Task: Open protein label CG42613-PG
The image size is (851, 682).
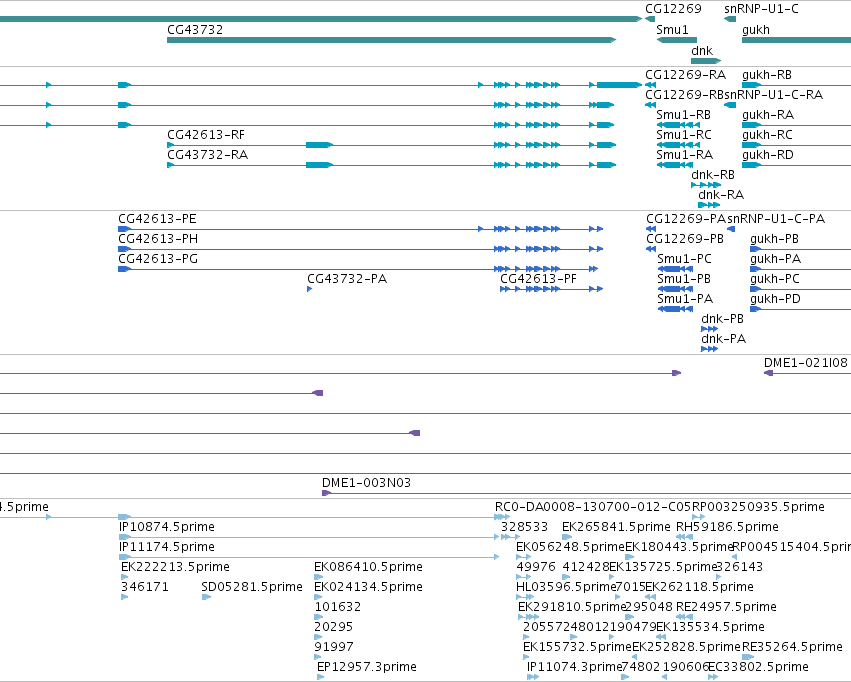Action: tap(158, 259)
